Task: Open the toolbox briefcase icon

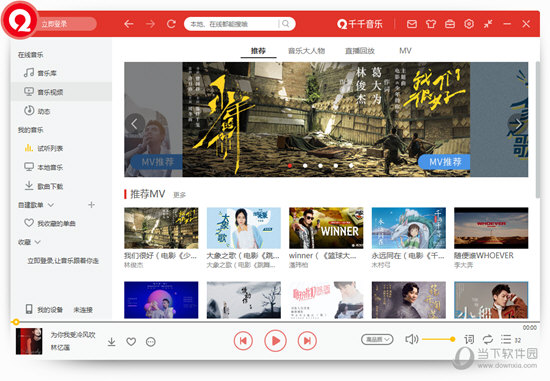Action: tap(450, 24)
